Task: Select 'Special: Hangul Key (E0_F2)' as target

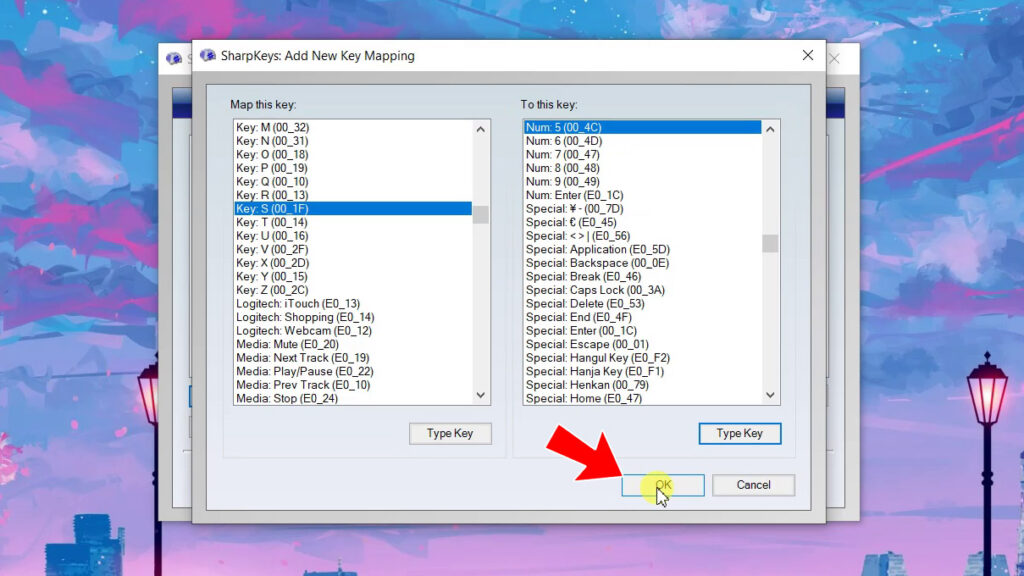Action: point(643,358)
